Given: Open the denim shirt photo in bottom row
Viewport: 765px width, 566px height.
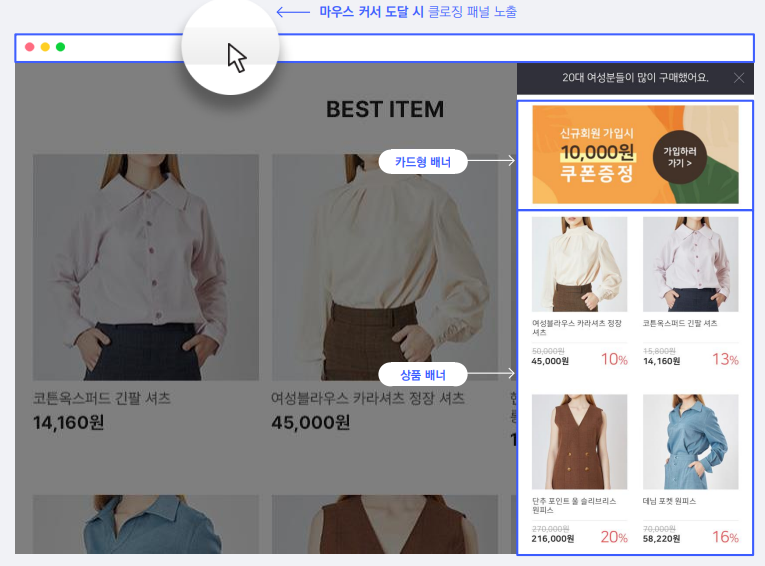Looking at the screenshot, I should pos(146,524).
